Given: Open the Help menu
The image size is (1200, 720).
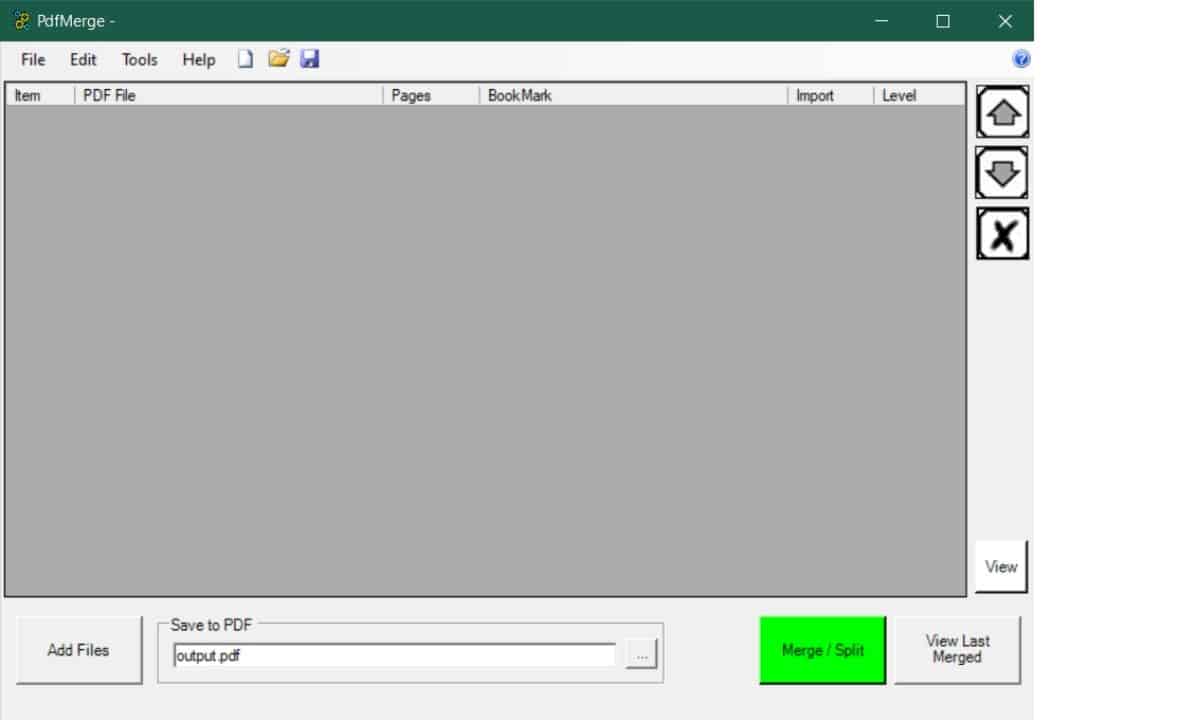Looking at the screenshot, I should click(x=198, y=60).
